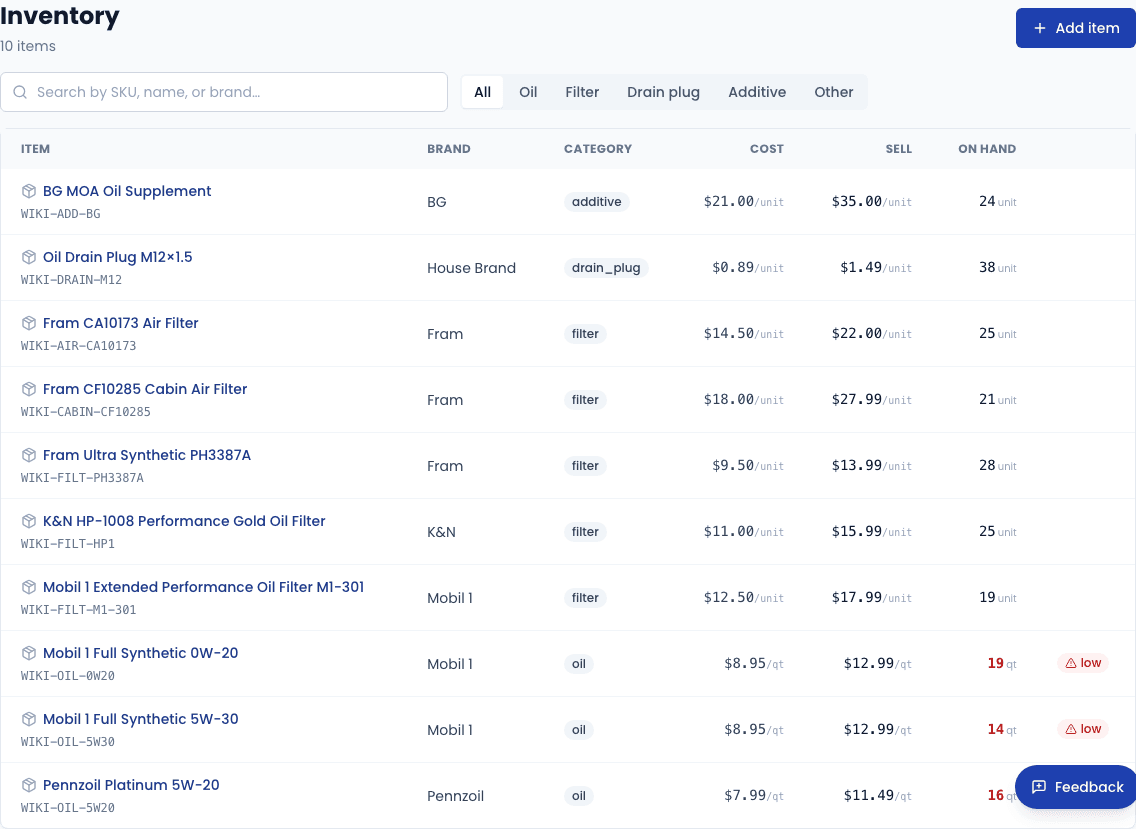Click SKU text WIKI-OIL-5W20
The height and width of the screenshot is (829, 1136).
(x=67, y=807)
